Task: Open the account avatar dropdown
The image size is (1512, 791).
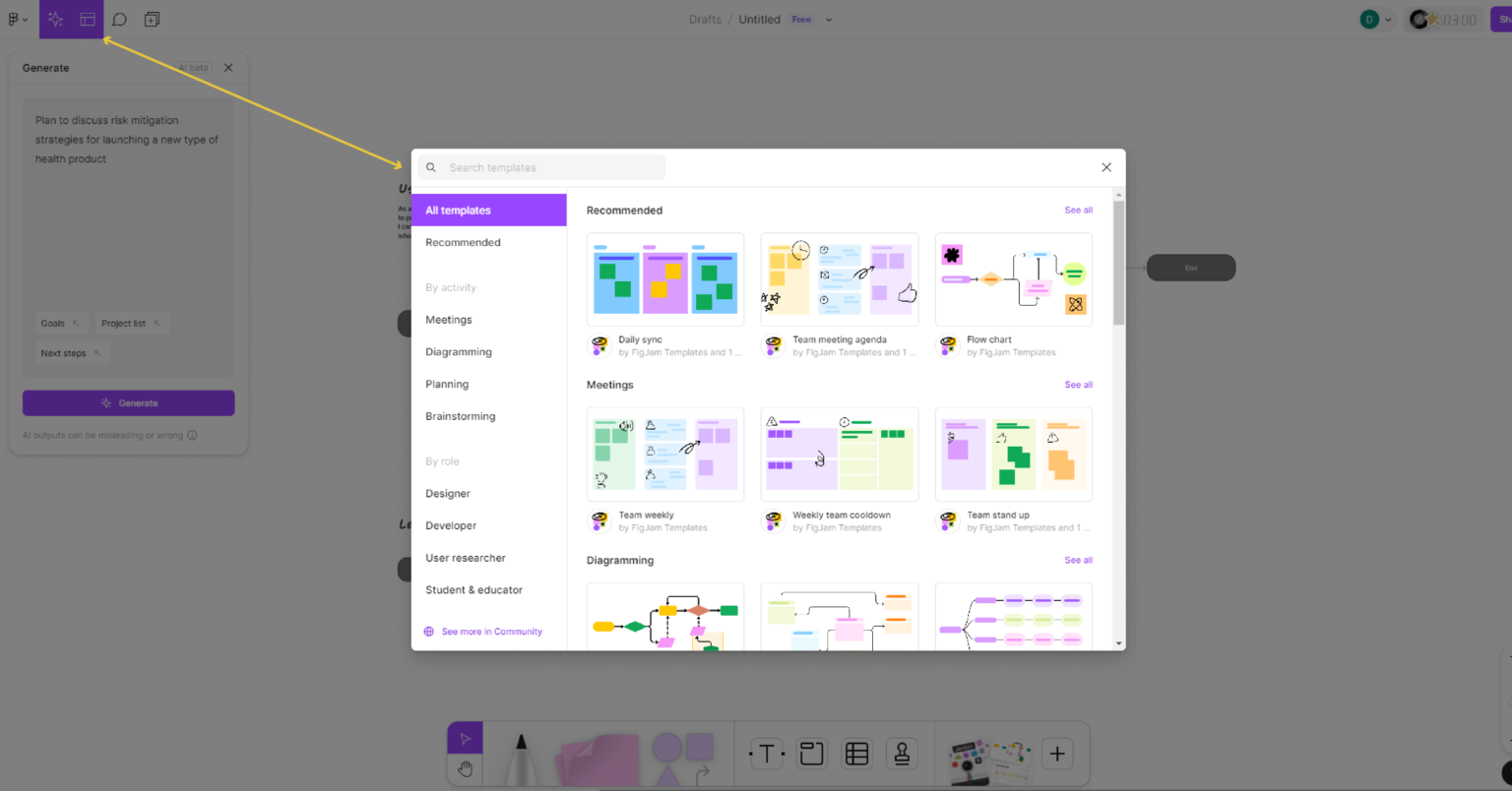Action: coord(1377,19)
